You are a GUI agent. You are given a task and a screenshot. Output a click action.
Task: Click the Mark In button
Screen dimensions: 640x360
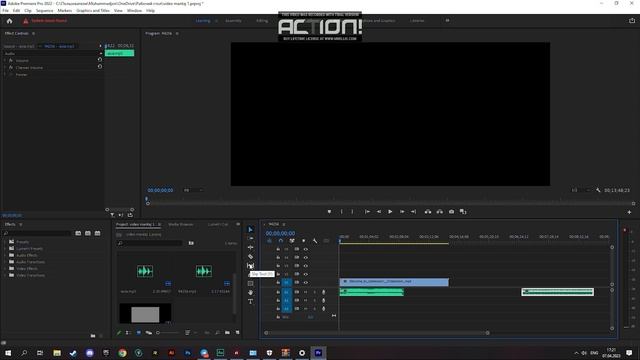pos(341,211)
